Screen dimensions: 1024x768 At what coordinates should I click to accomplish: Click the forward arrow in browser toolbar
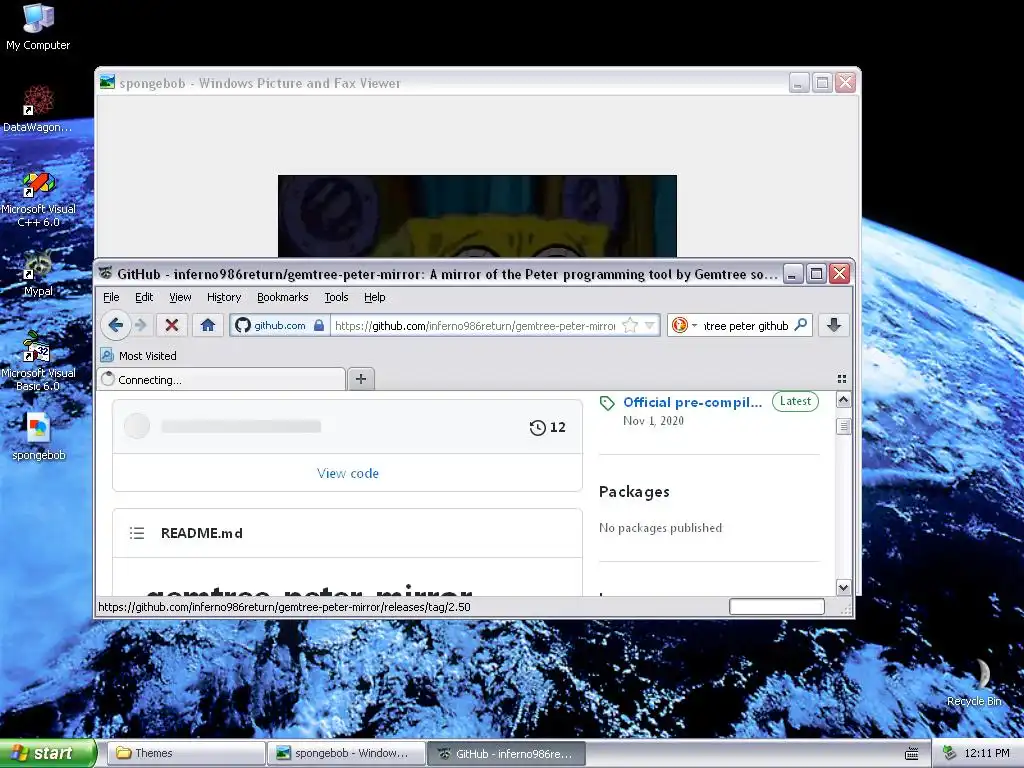tap(141, 325)
